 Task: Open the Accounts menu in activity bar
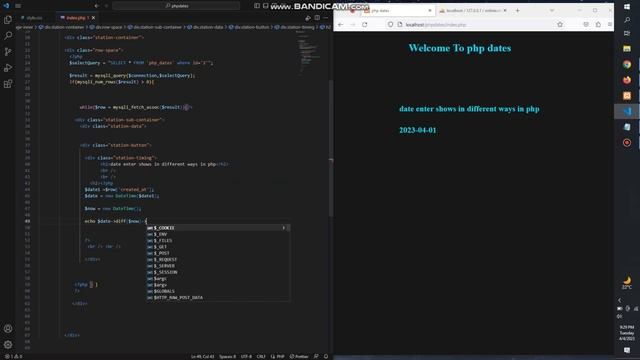[8, 329]
